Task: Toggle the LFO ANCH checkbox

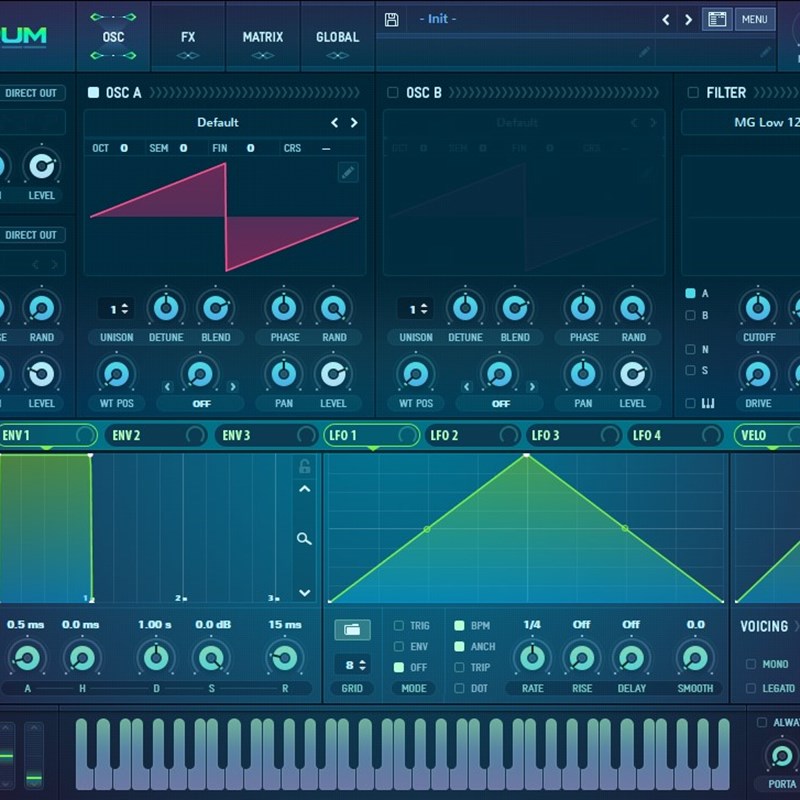Action: [x=459, y=646]
